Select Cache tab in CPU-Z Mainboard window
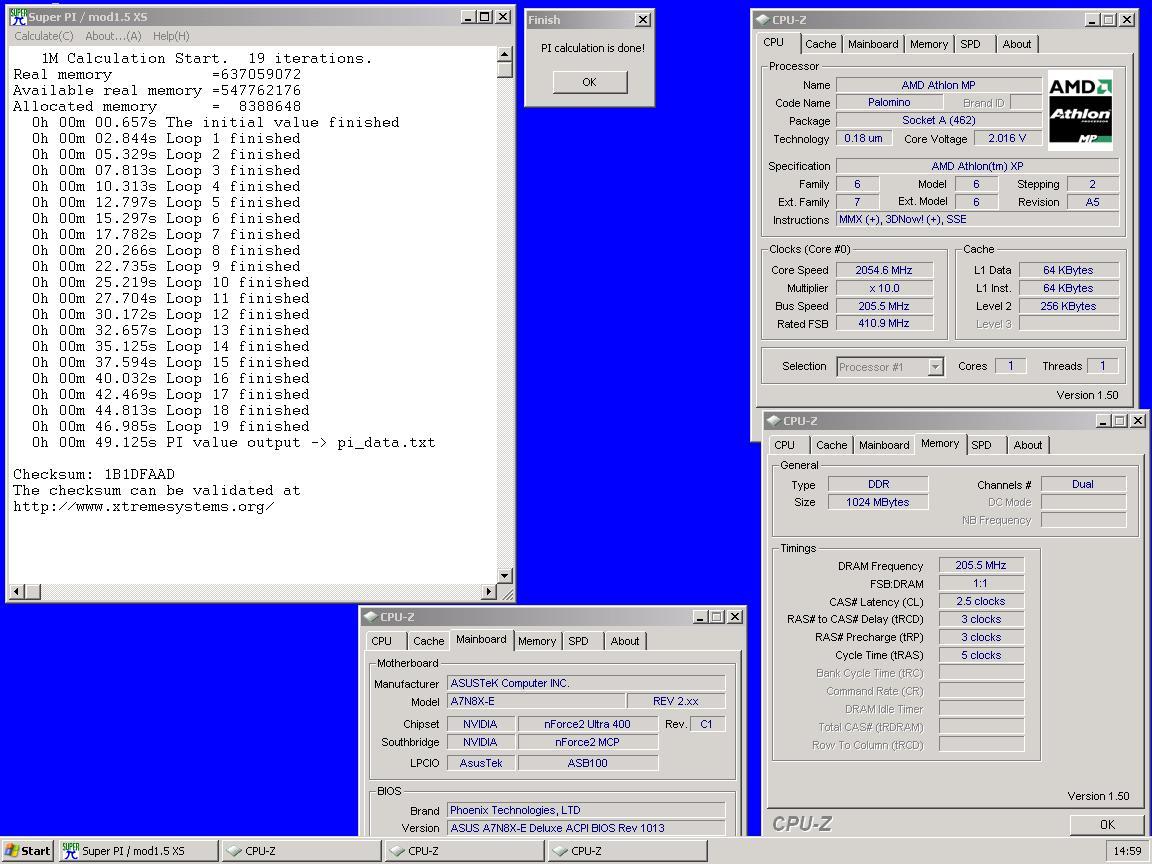The width and height of the screenshot is (1152, 864). click(428, 641)
